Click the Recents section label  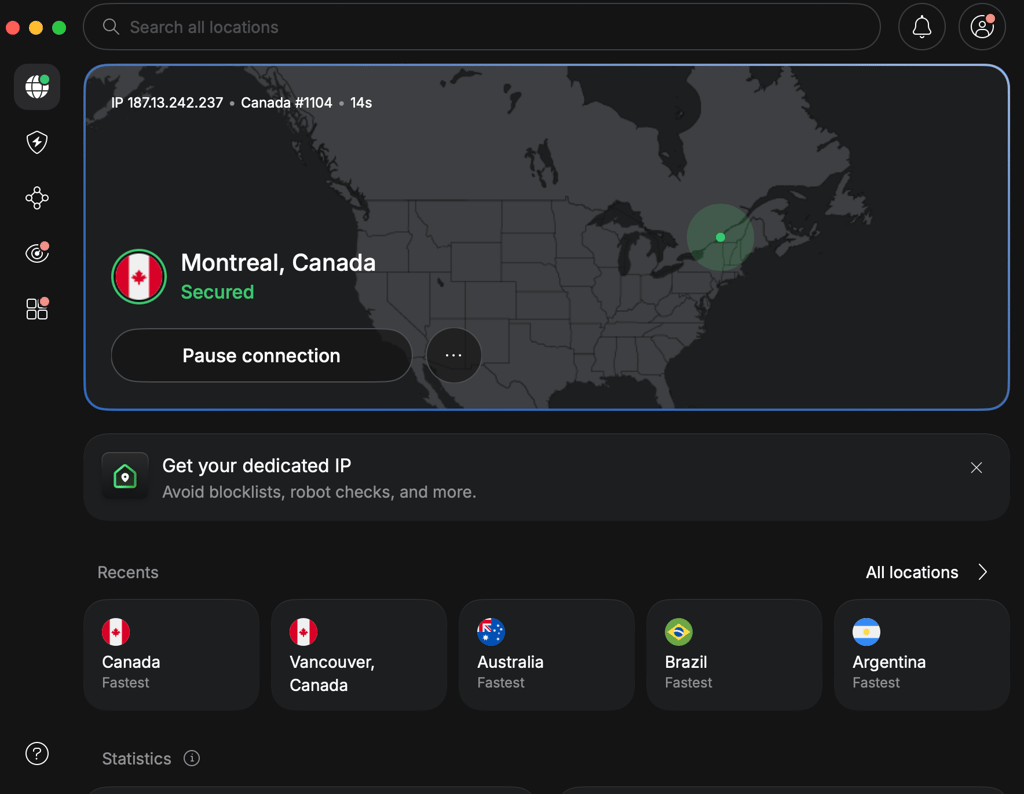(128, 572)
